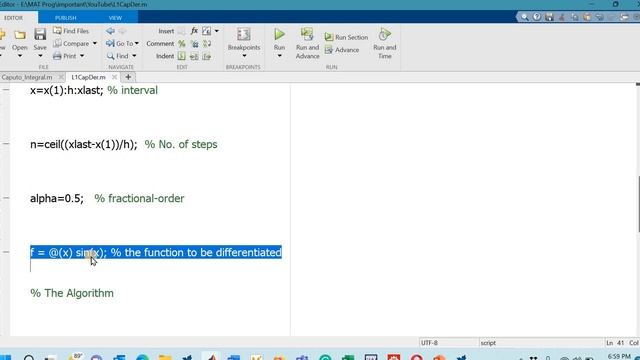Click the greyed forward navigate arrow

(122, 31)
